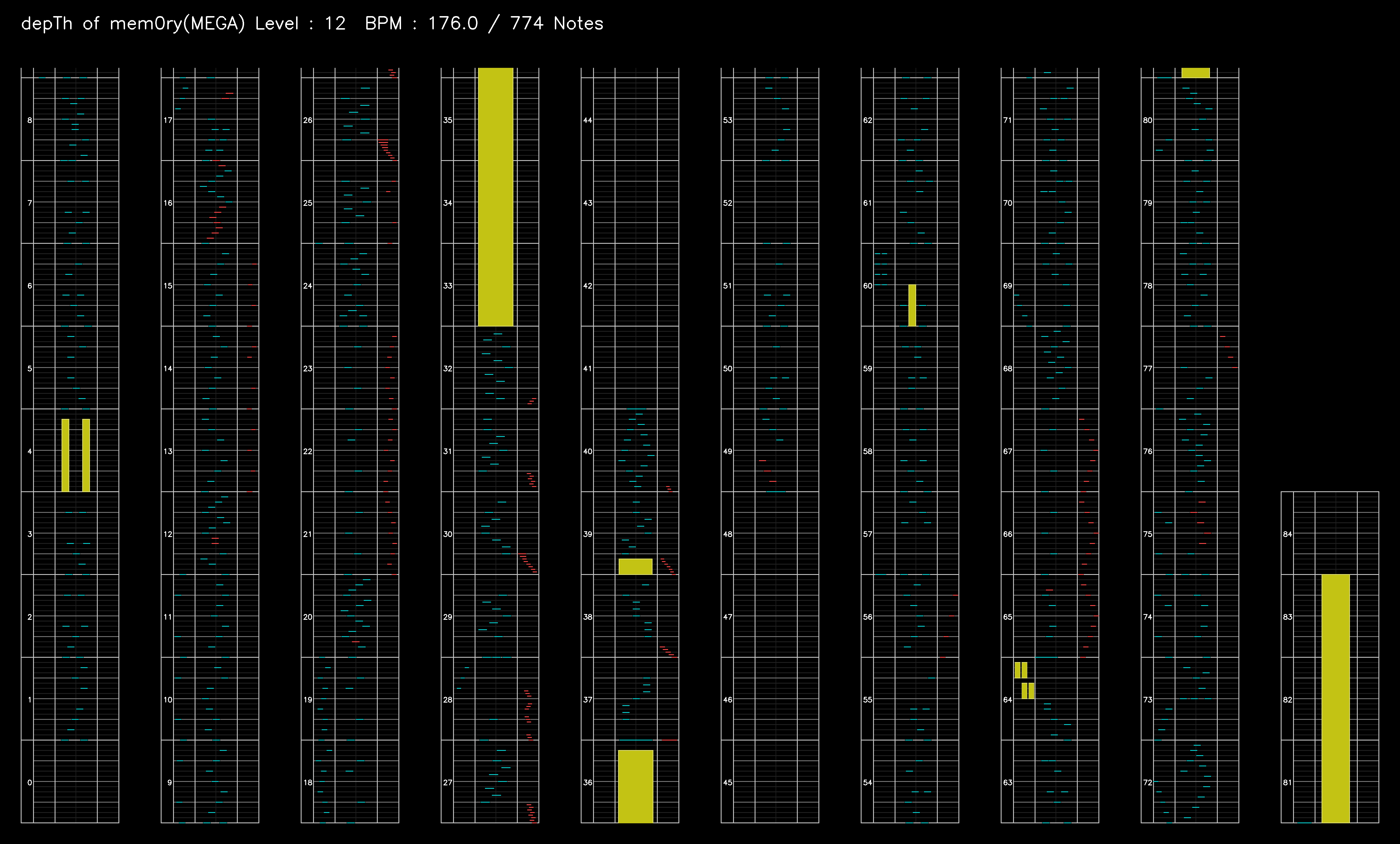Viewport: 1400px width, 844px height.
Task: Click measure number 9 label
Action: point(169,782)
